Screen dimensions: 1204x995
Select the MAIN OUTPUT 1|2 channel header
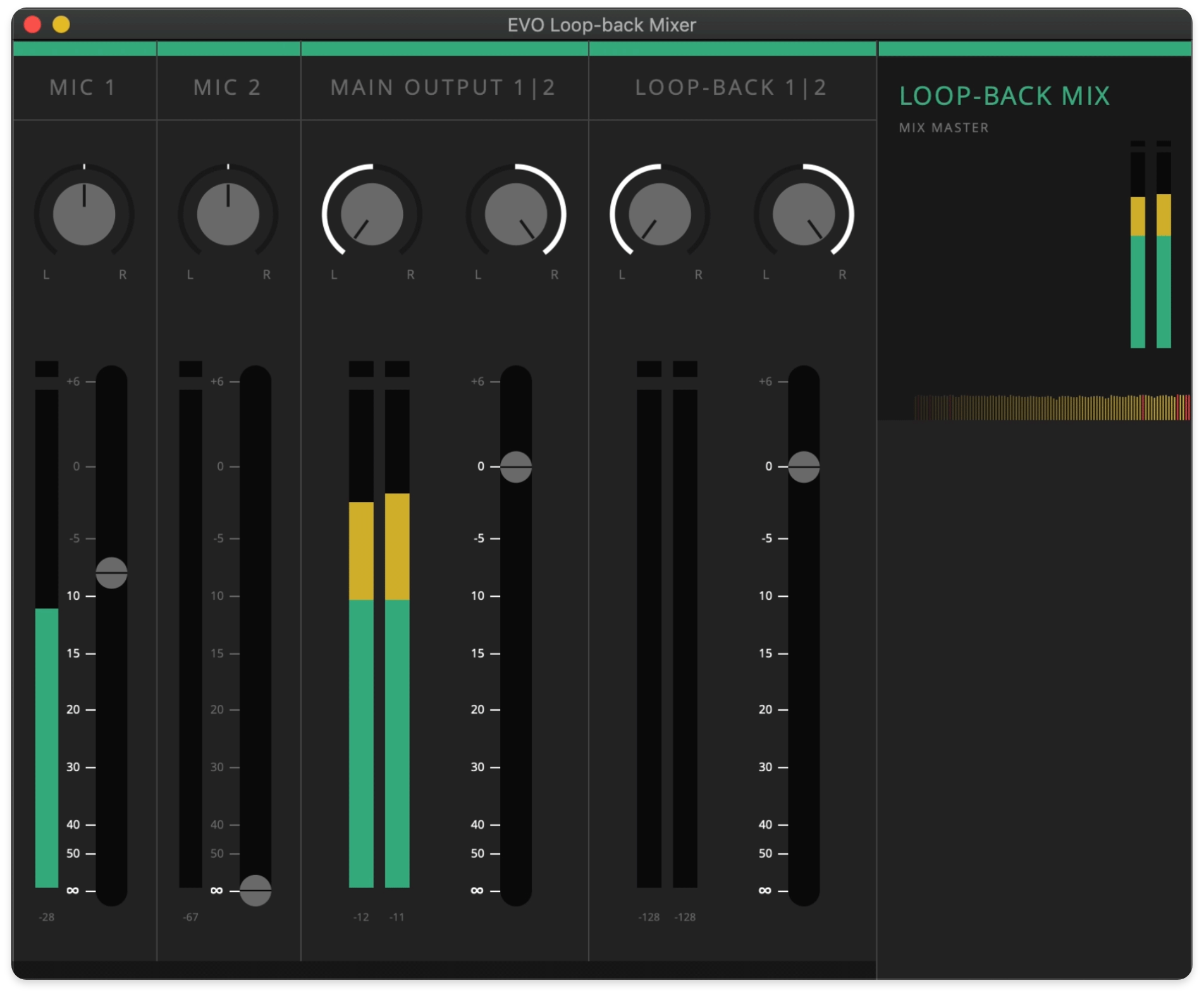click(x=444, y=87)
